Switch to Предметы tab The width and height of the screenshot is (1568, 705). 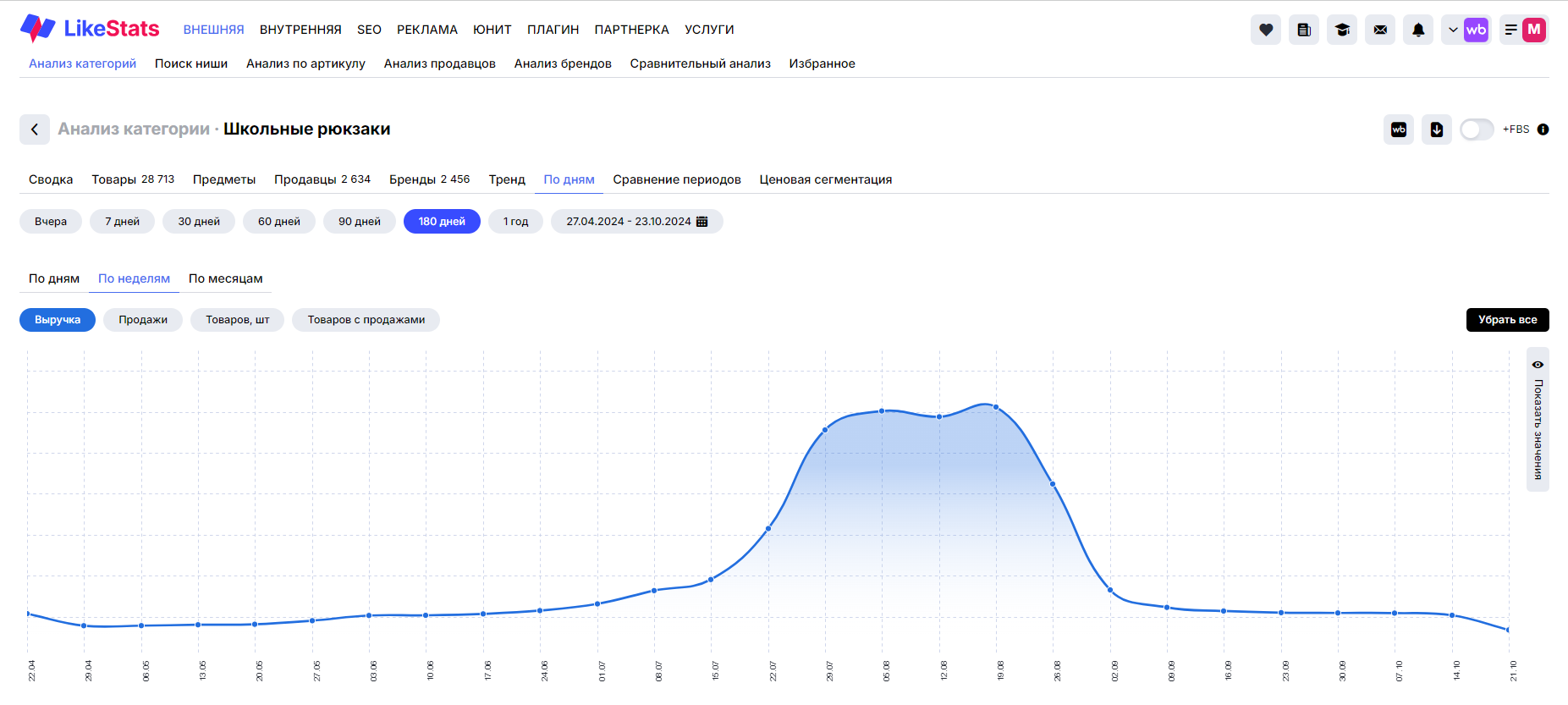(224, 179)
